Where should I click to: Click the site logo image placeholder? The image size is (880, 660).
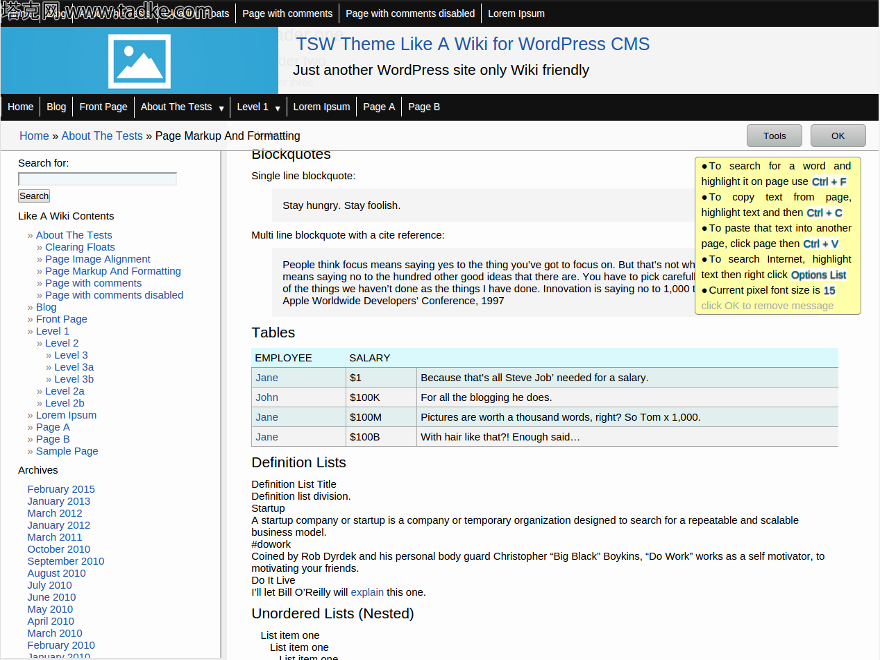pos(139,61)
